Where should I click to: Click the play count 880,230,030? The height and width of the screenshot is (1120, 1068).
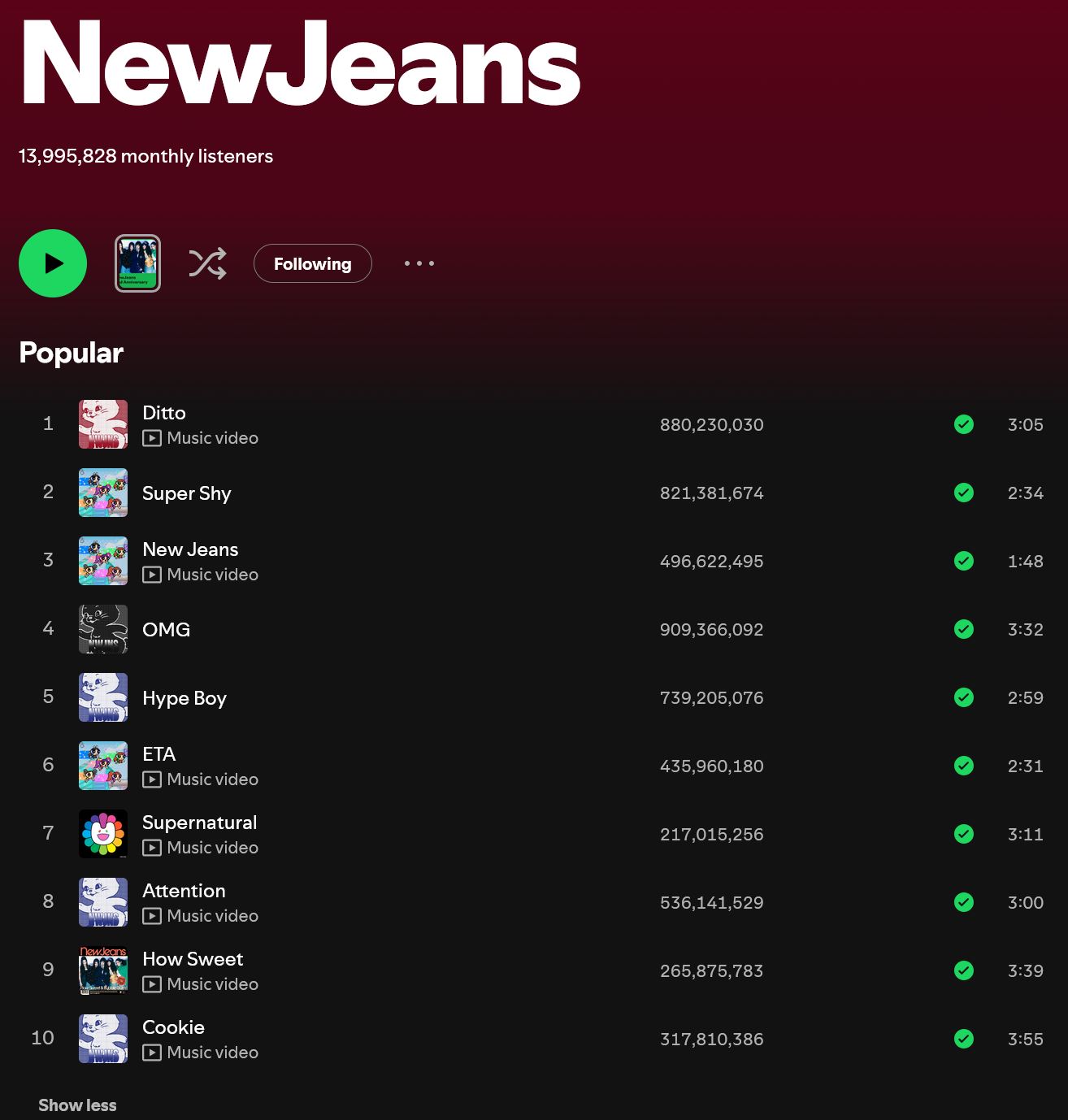click(712, 424)
